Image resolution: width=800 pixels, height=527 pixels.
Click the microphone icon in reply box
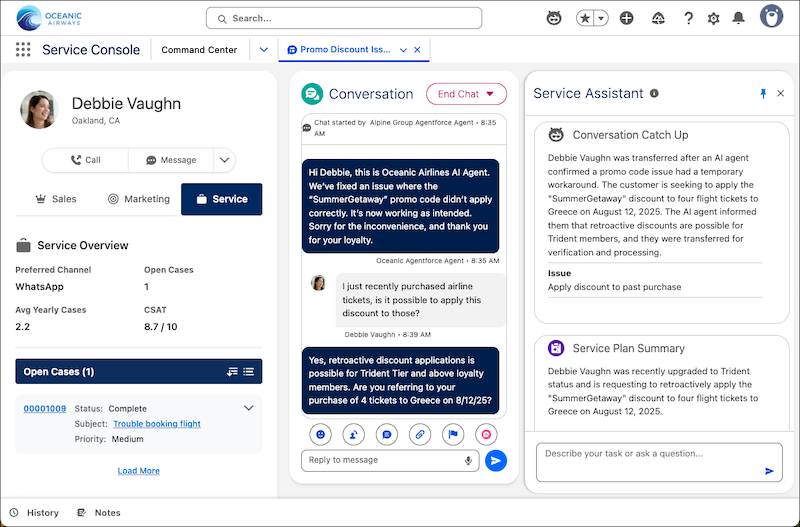[468, 461]
